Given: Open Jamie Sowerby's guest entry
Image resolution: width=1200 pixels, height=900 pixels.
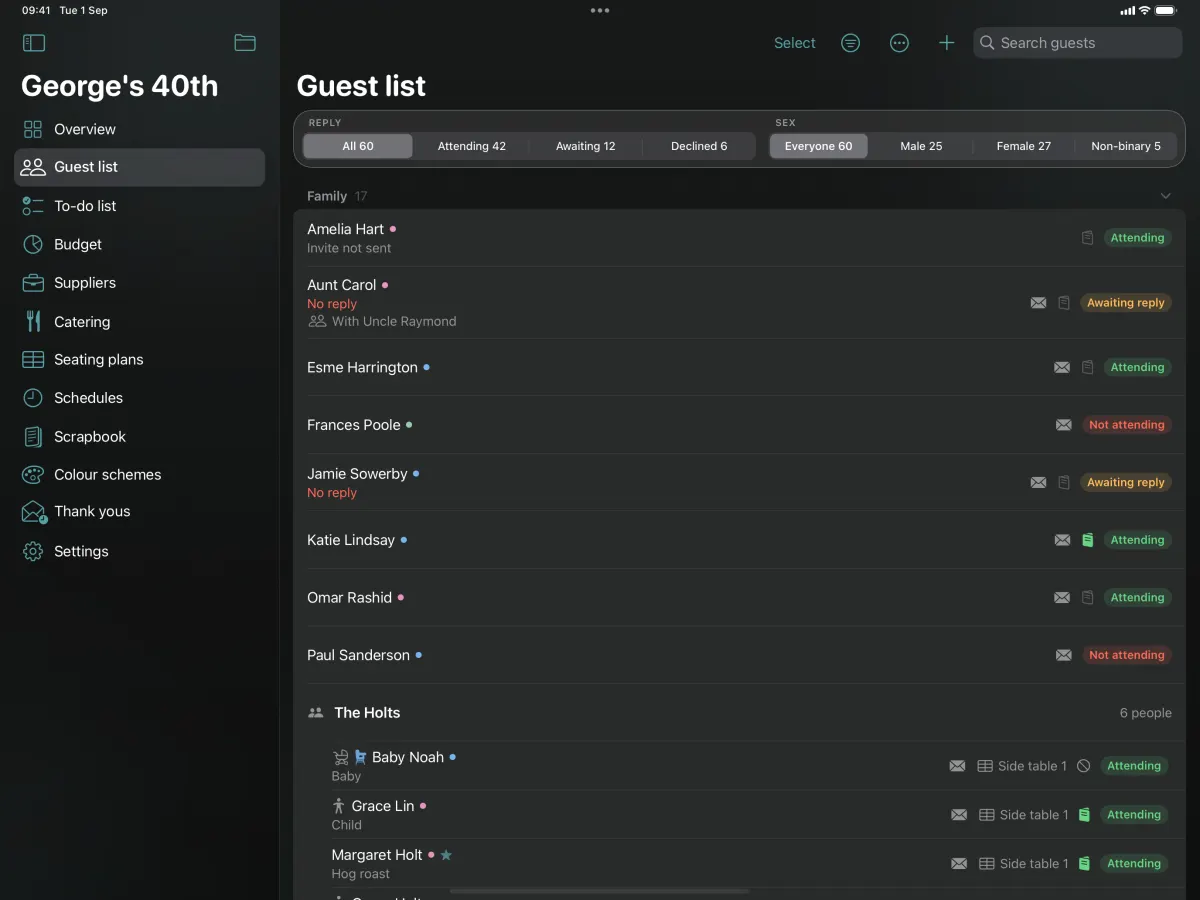Looking at the screenshot, I should click(x=738, y=482).
